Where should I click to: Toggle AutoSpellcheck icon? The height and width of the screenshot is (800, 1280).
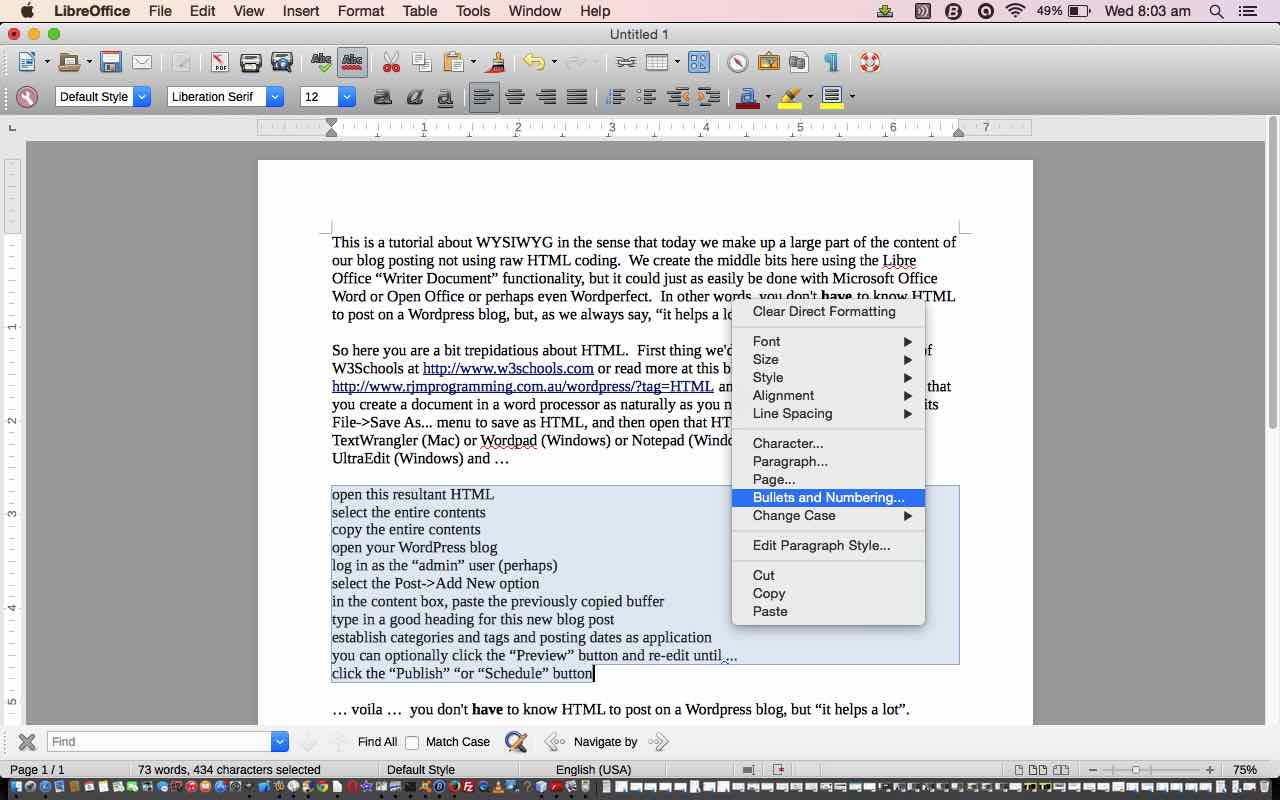(352, 63)
